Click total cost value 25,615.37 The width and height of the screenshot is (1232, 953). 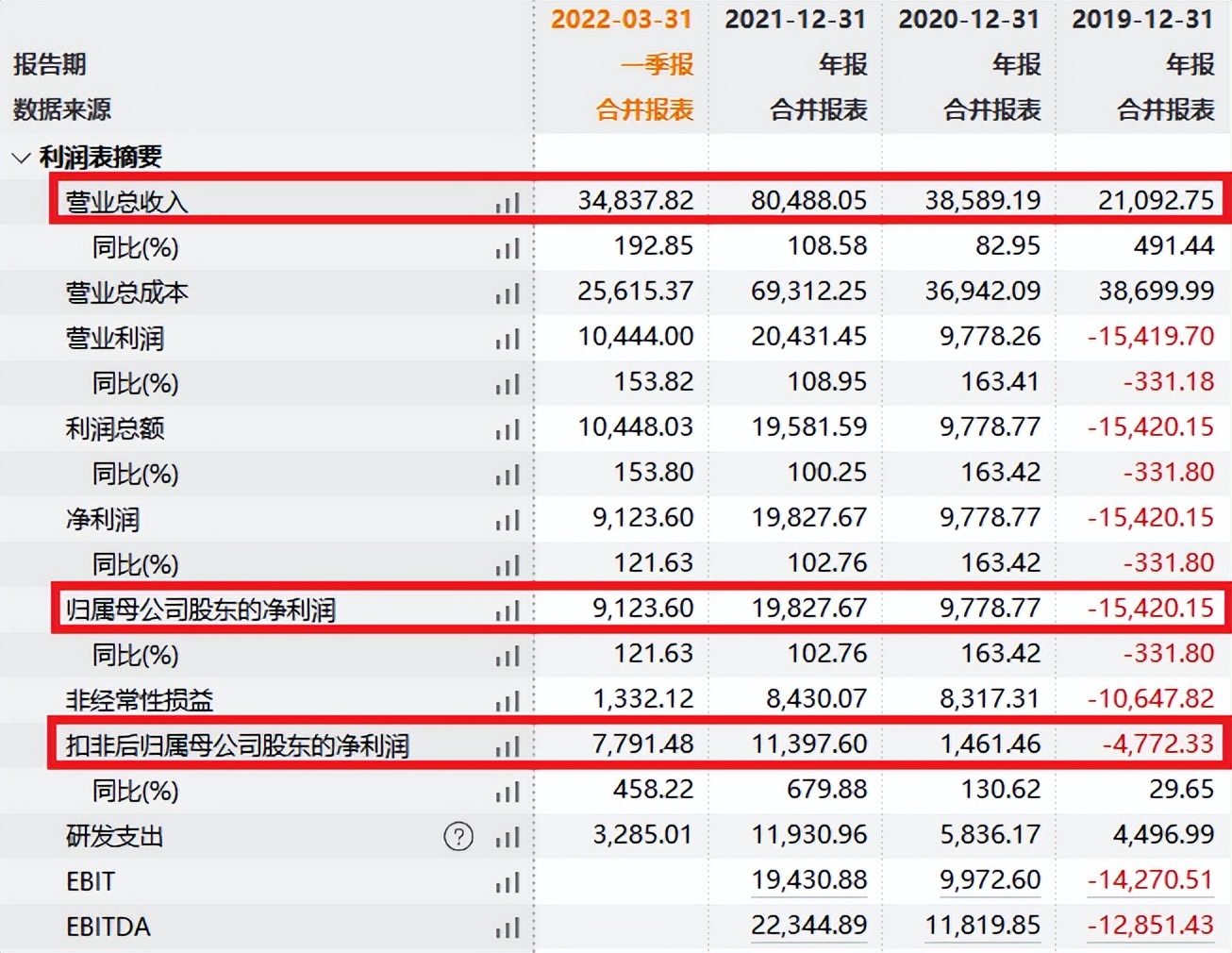tap(636, 291)
